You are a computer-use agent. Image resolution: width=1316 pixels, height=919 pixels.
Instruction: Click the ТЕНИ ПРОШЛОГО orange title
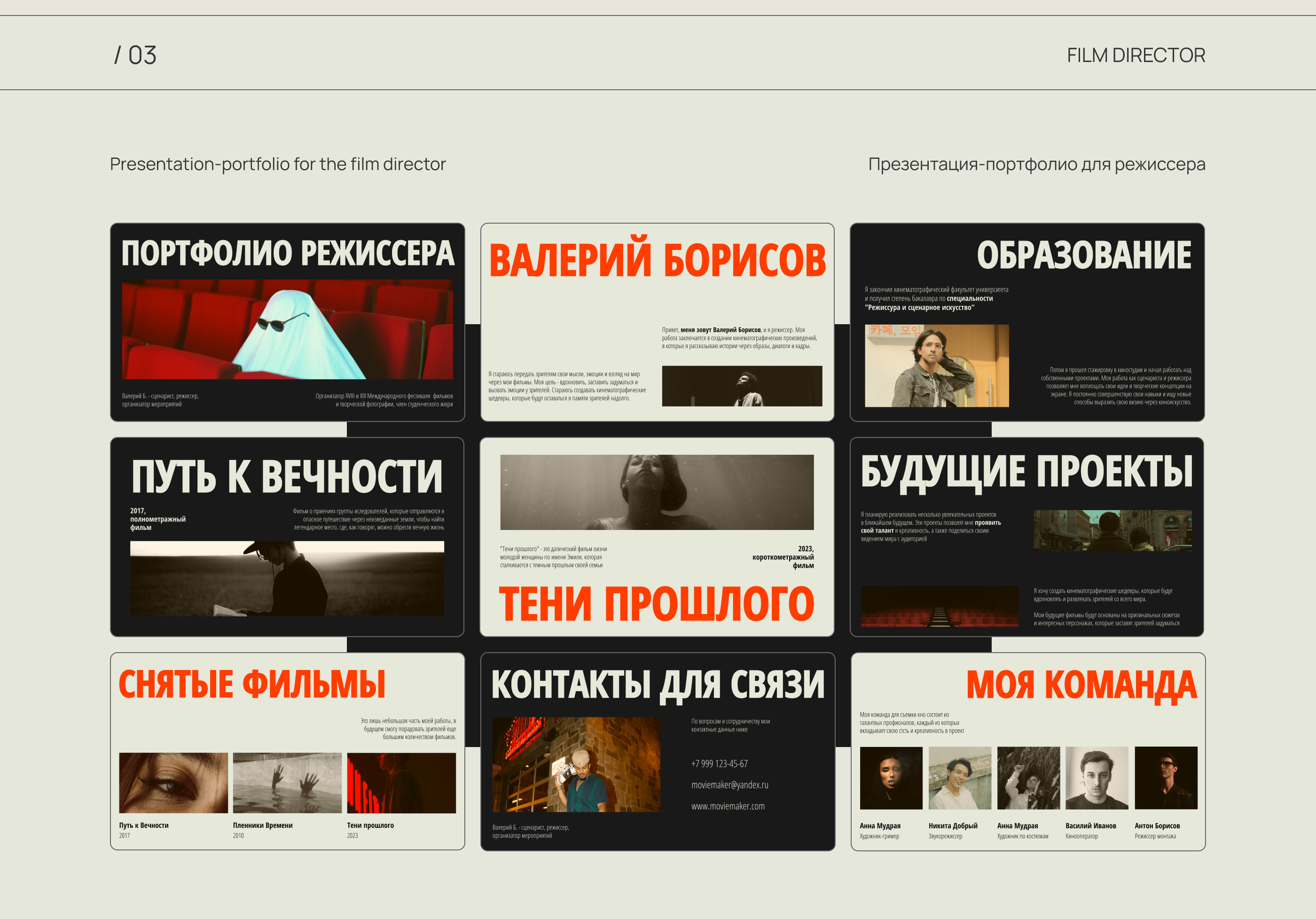click(656, 604)
